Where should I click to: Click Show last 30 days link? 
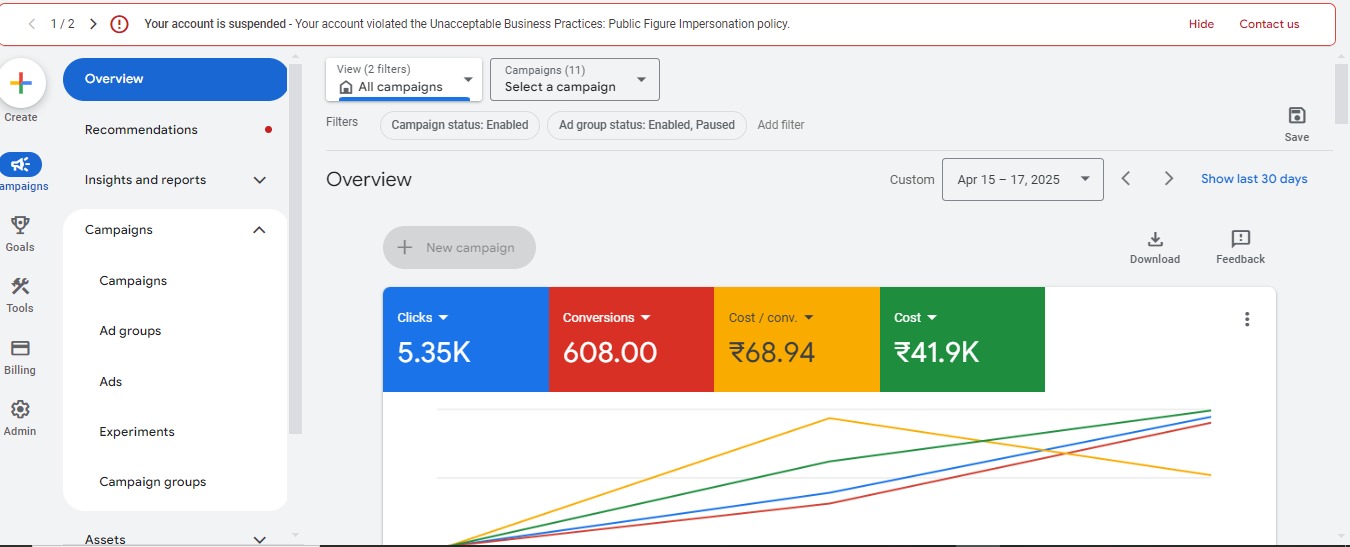pyautogui.click(x=1254, y=179)
